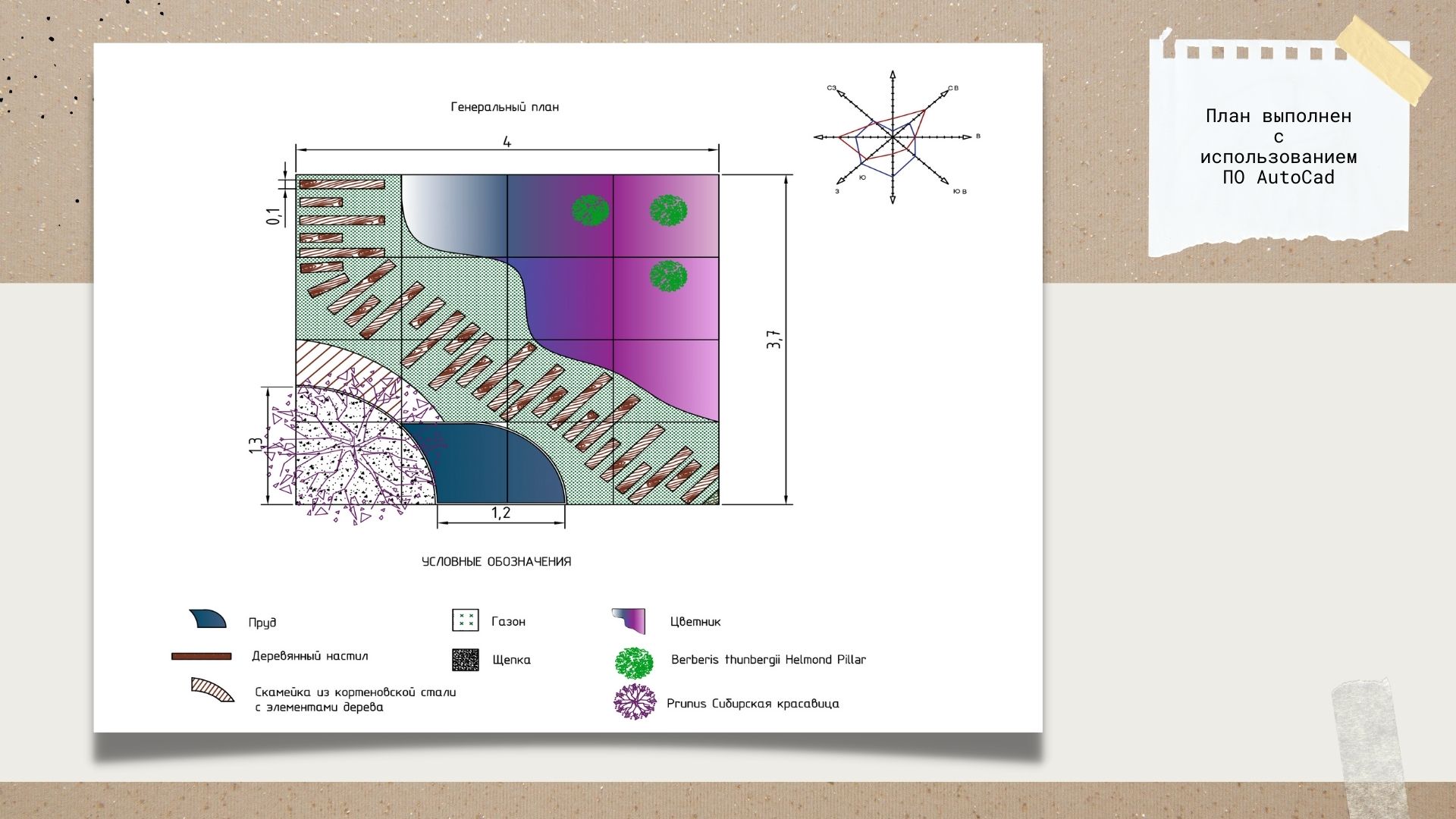Click the Berberis thunbergii Helmond Pillar label
The width and height of the screenshot is (1456, 819).
coord(768,660)
